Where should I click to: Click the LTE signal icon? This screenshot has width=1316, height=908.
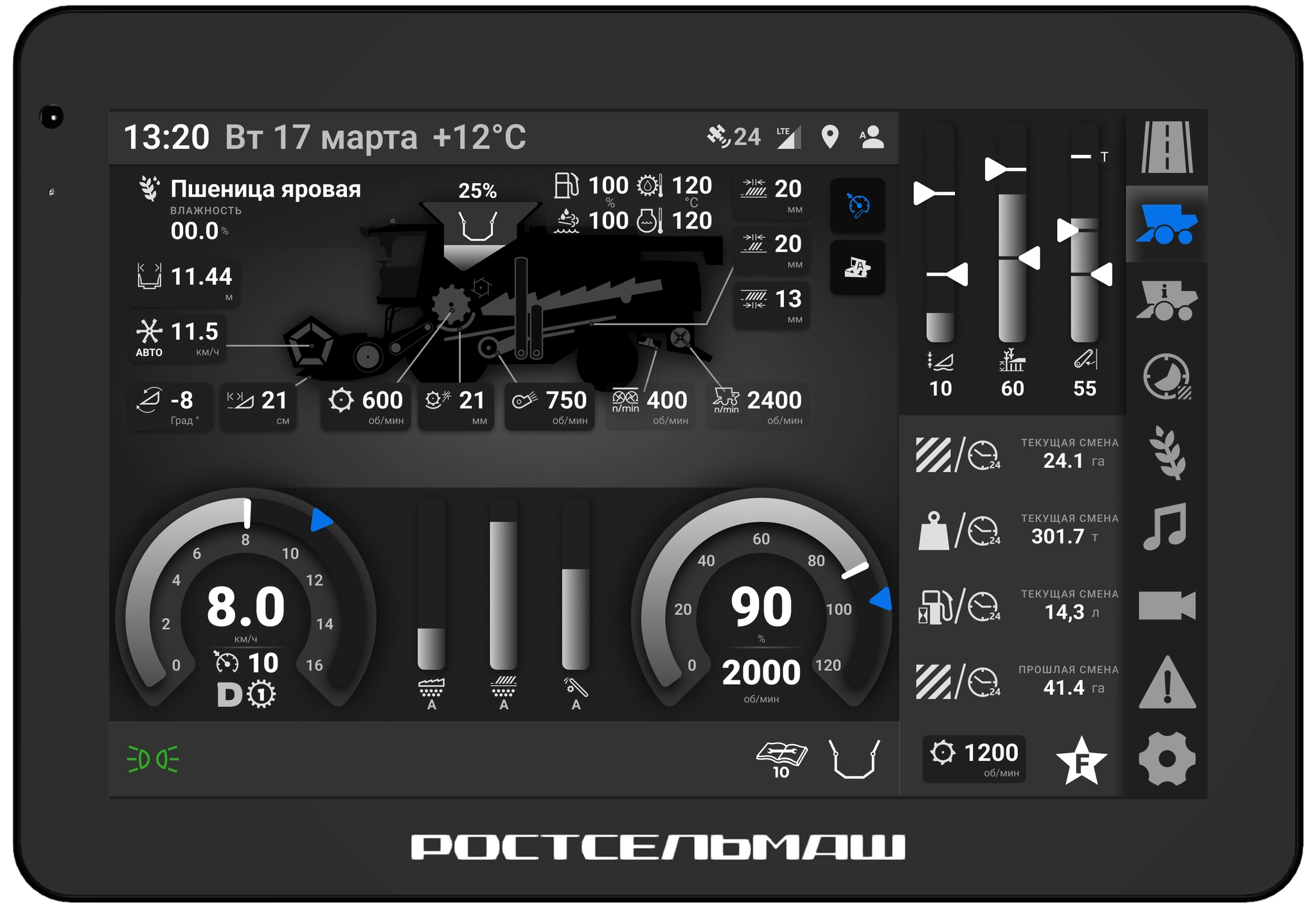click(788, 137)
